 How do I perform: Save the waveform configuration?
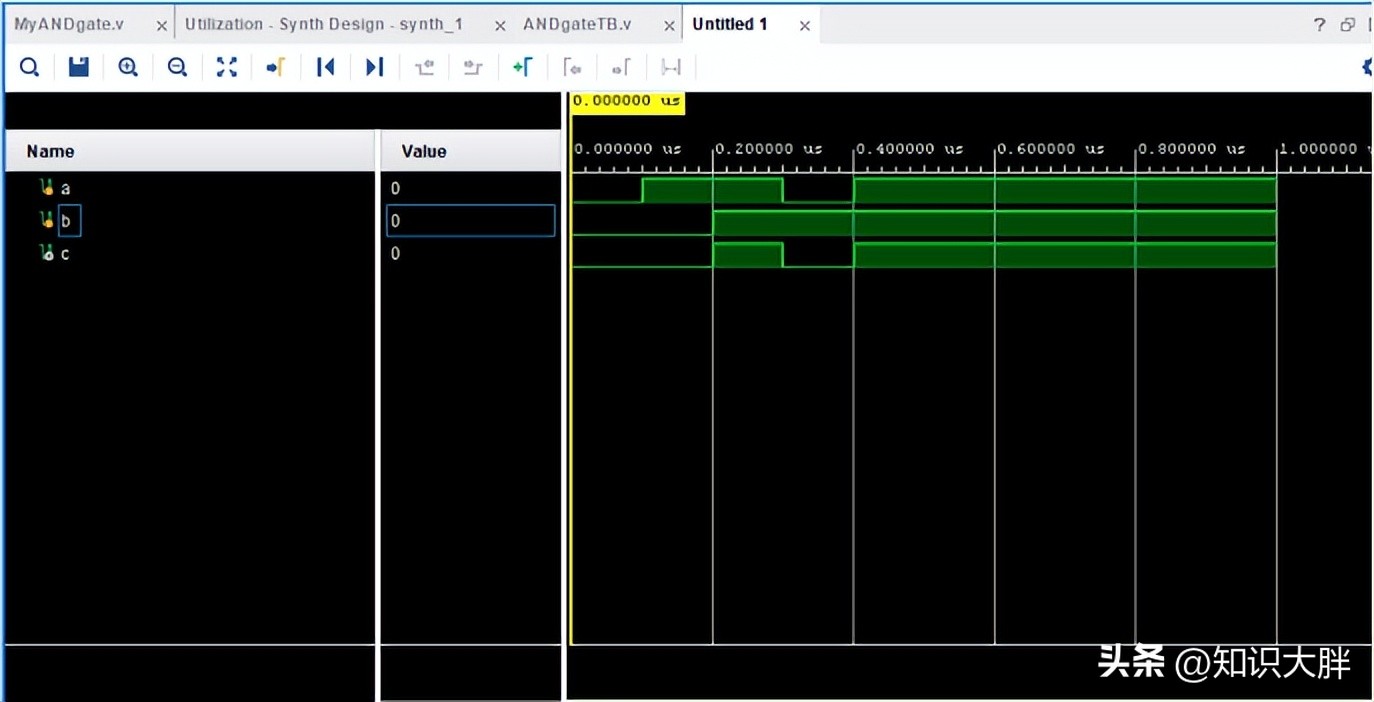(x=78, y=67)
